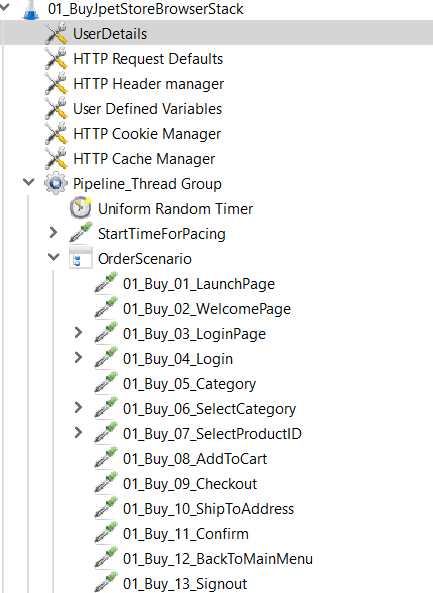The width and height of the screenshot is (433, 593).
Task: Select User Defined Variables element
Action: (x=147, y=109)
